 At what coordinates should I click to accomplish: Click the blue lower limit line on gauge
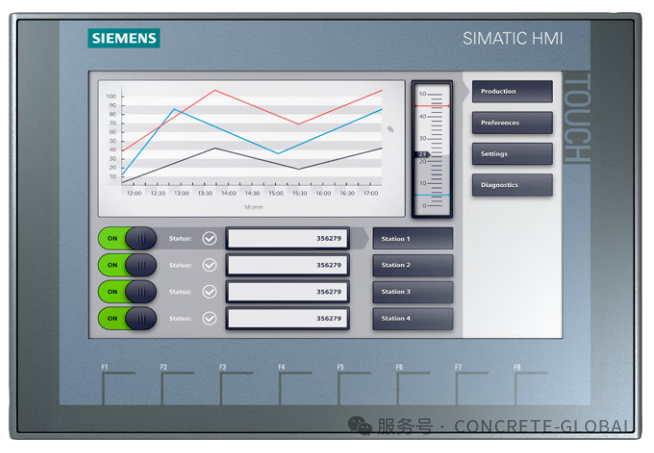click(432, 195)
